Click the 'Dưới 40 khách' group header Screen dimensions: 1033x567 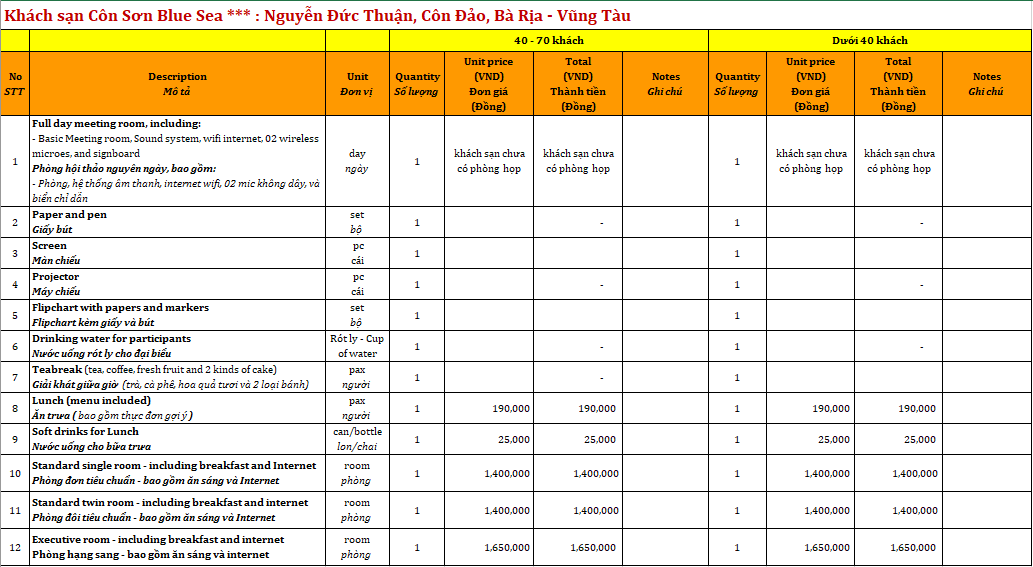[870, 41]
